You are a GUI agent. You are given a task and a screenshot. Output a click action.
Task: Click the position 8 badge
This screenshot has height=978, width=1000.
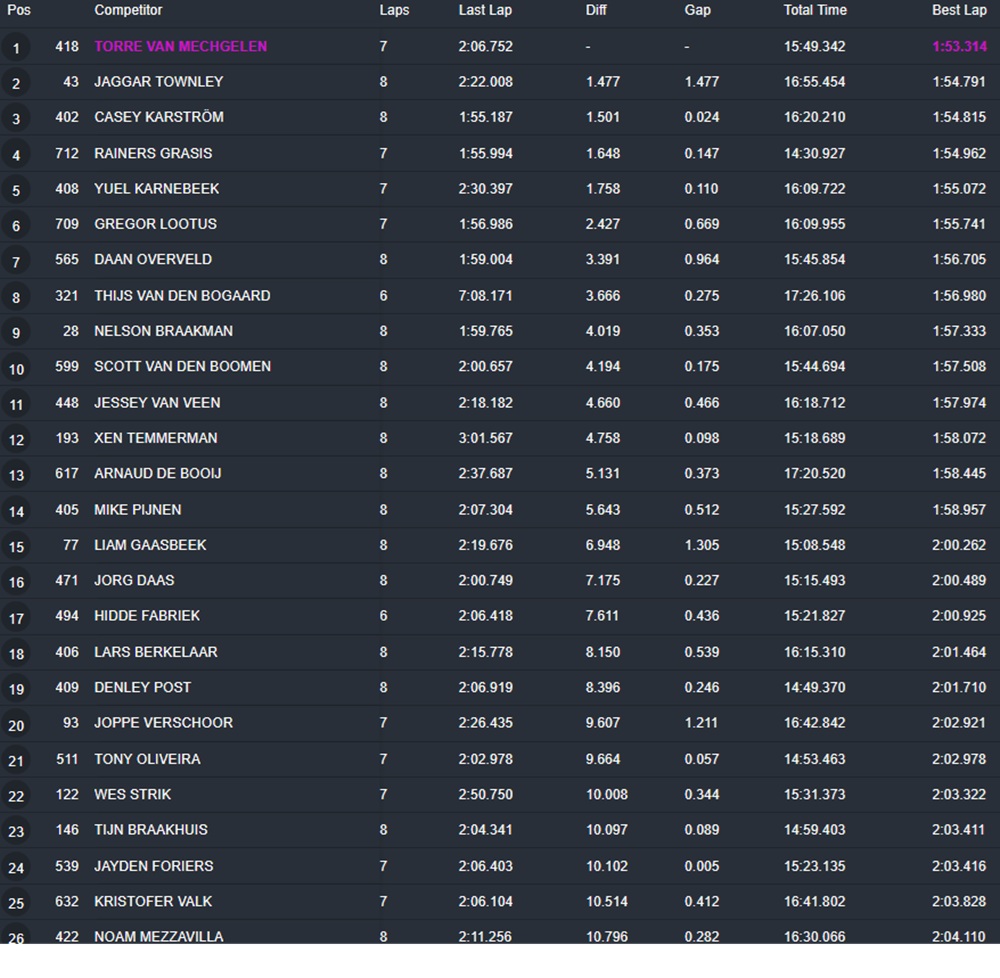pyautogui.click(x=16, y=298)
